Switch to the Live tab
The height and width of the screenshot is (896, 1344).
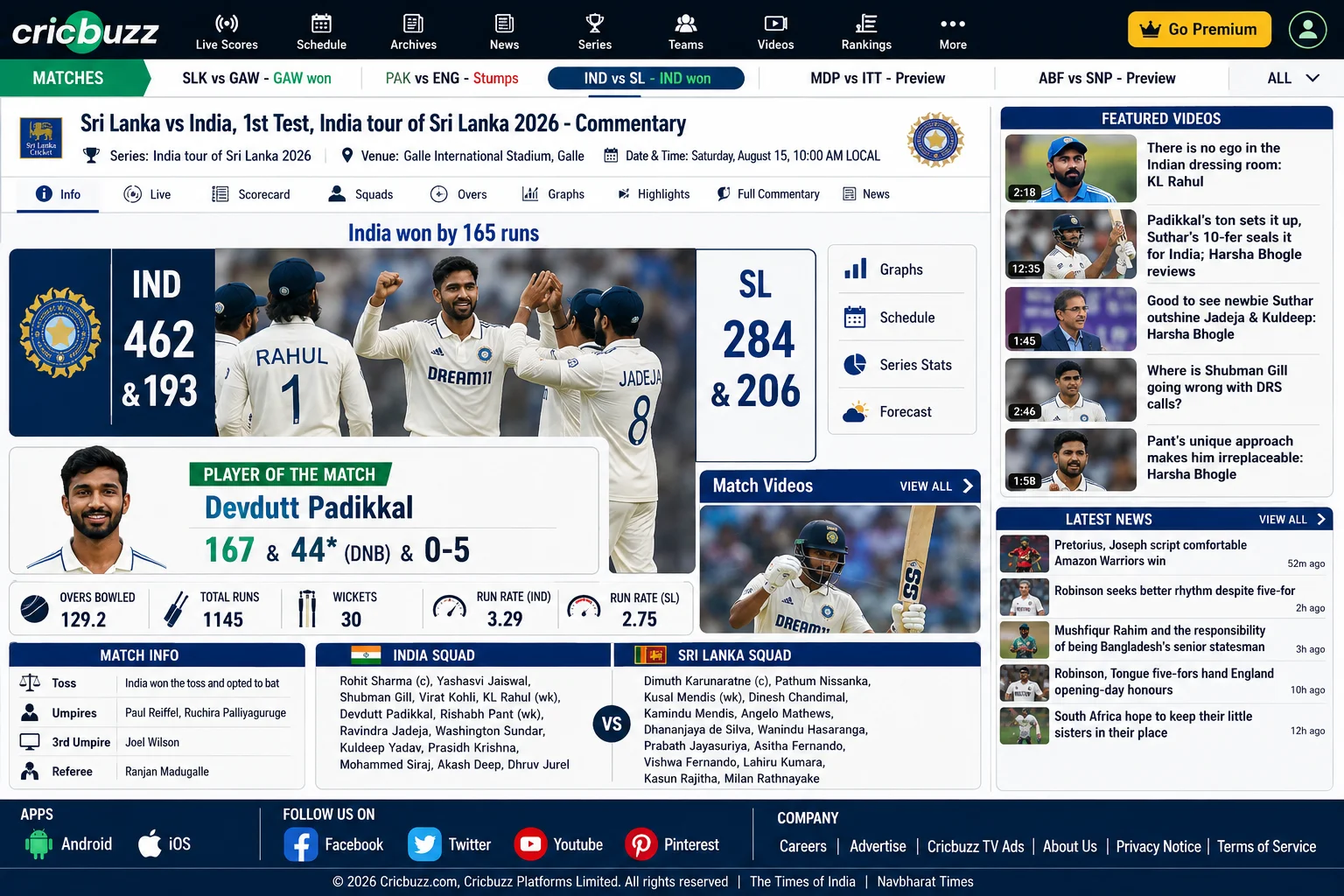147,194
